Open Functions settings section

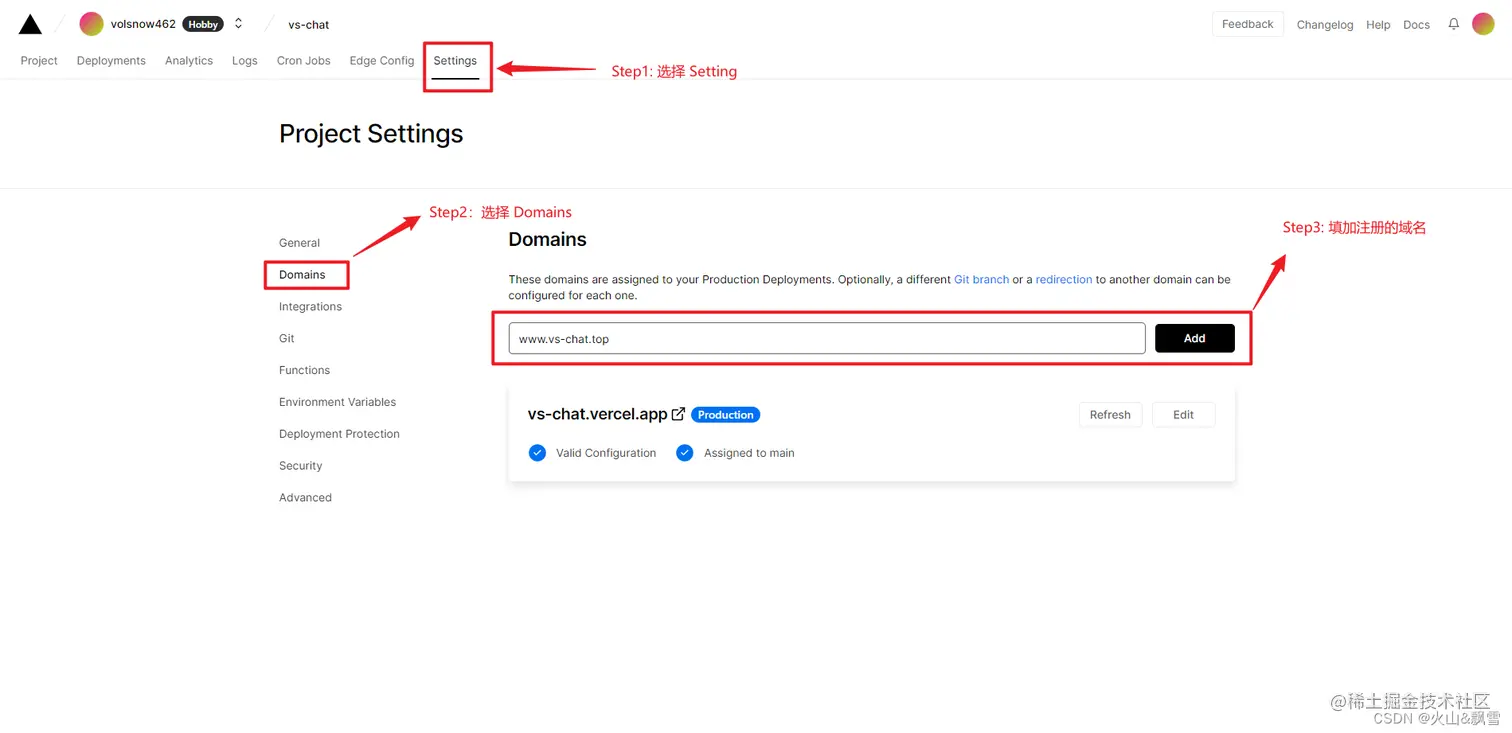point(304,370)
